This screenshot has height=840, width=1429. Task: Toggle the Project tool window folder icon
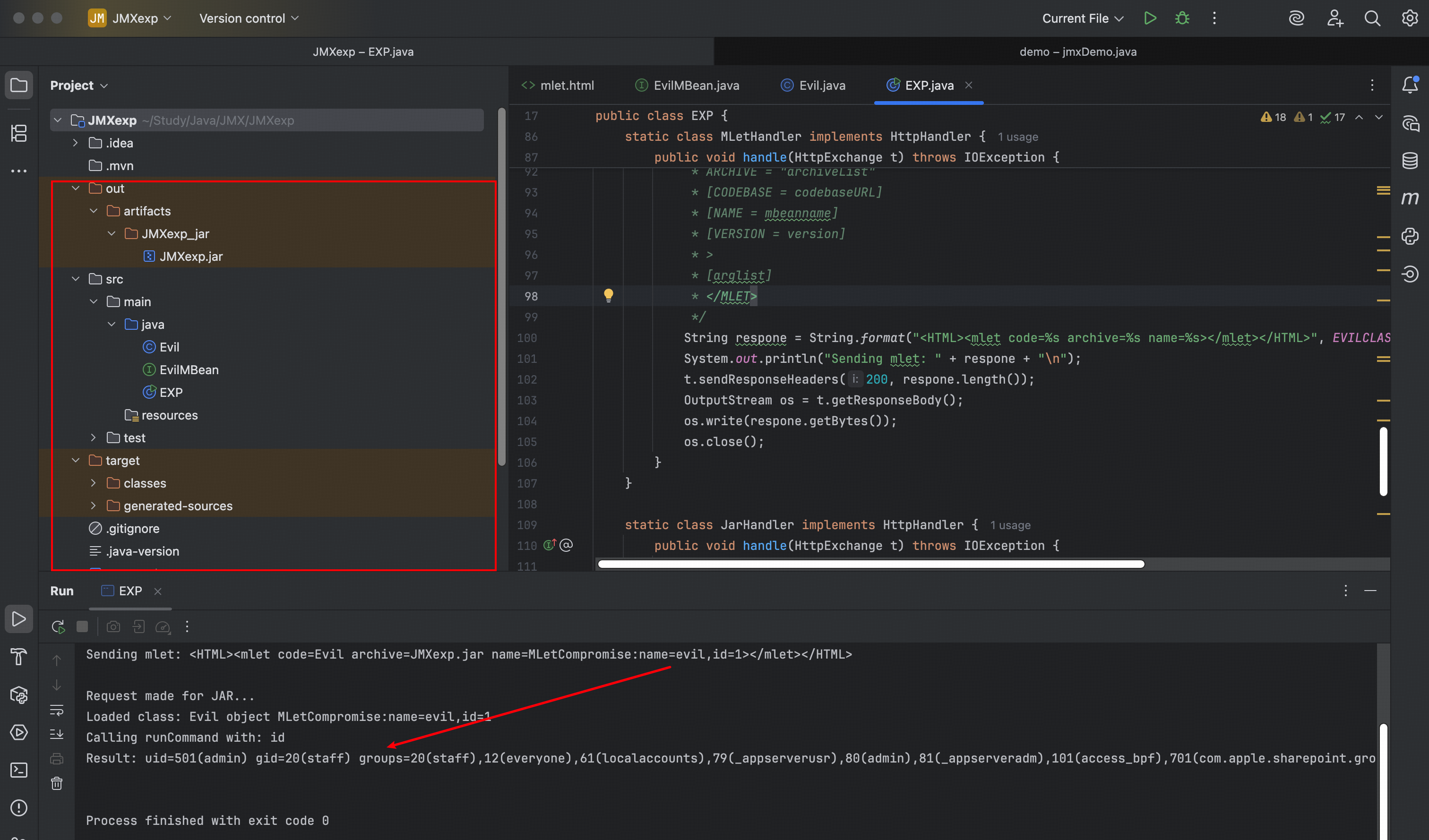point(19,86)
